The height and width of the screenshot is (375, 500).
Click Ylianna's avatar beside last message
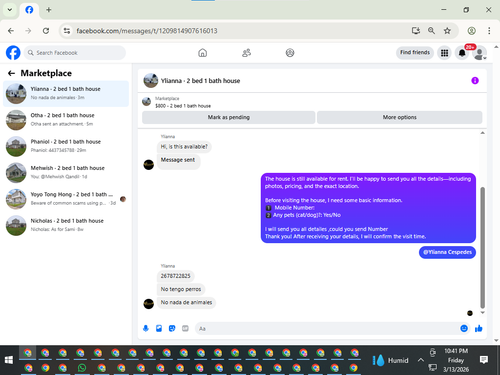149,304
